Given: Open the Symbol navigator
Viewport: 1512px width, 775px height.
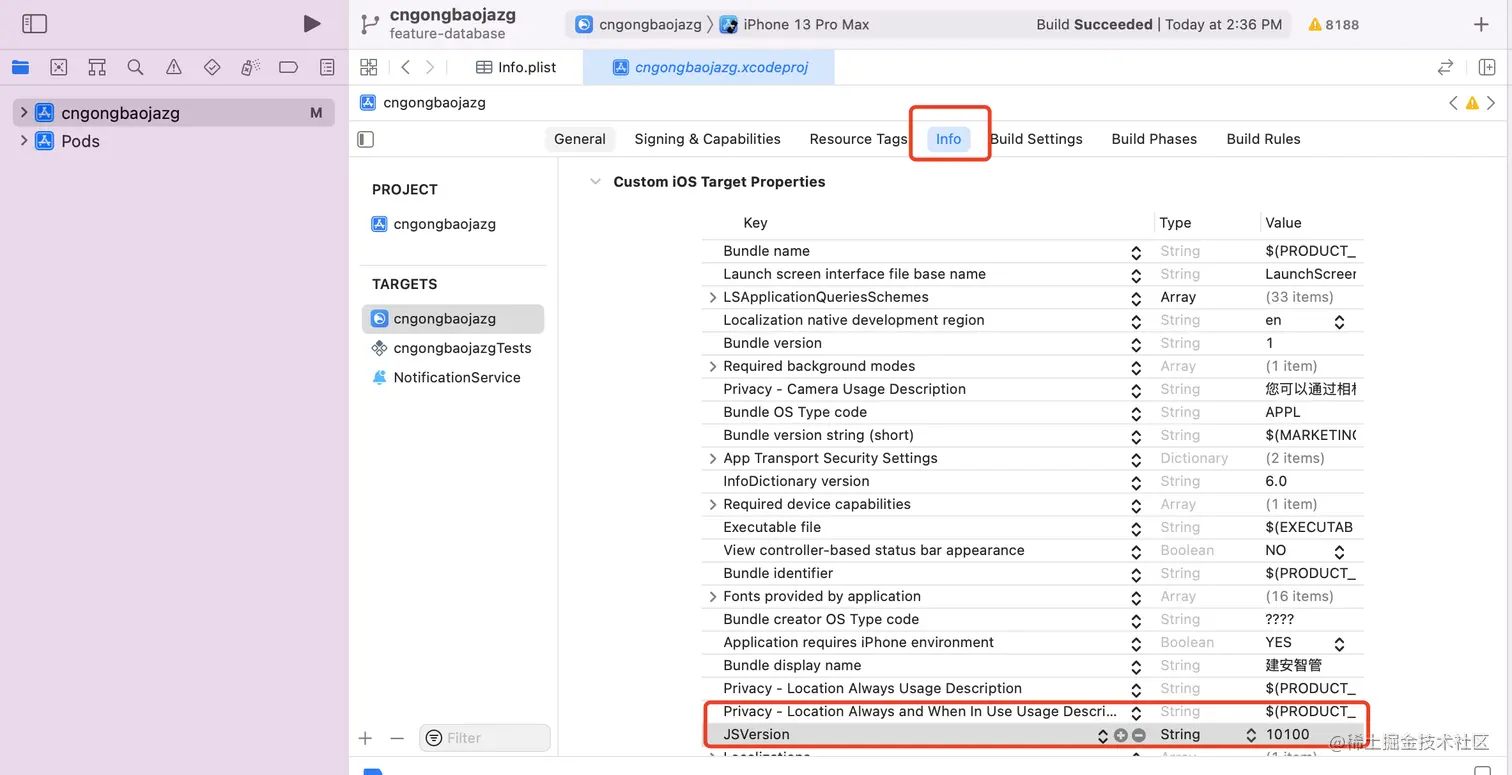Looking at the screenshot, I should click(97, 67).
